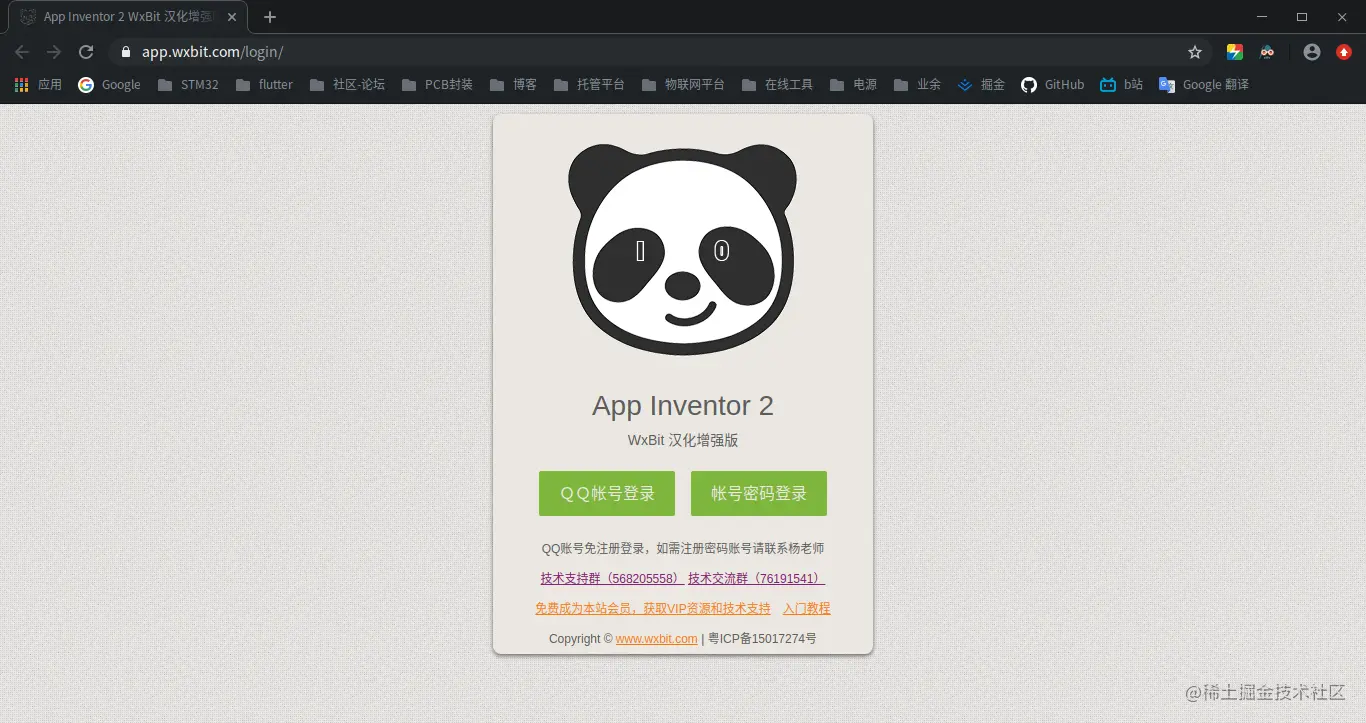
Task: Maximize the browser window
Action: point(1302,17)
